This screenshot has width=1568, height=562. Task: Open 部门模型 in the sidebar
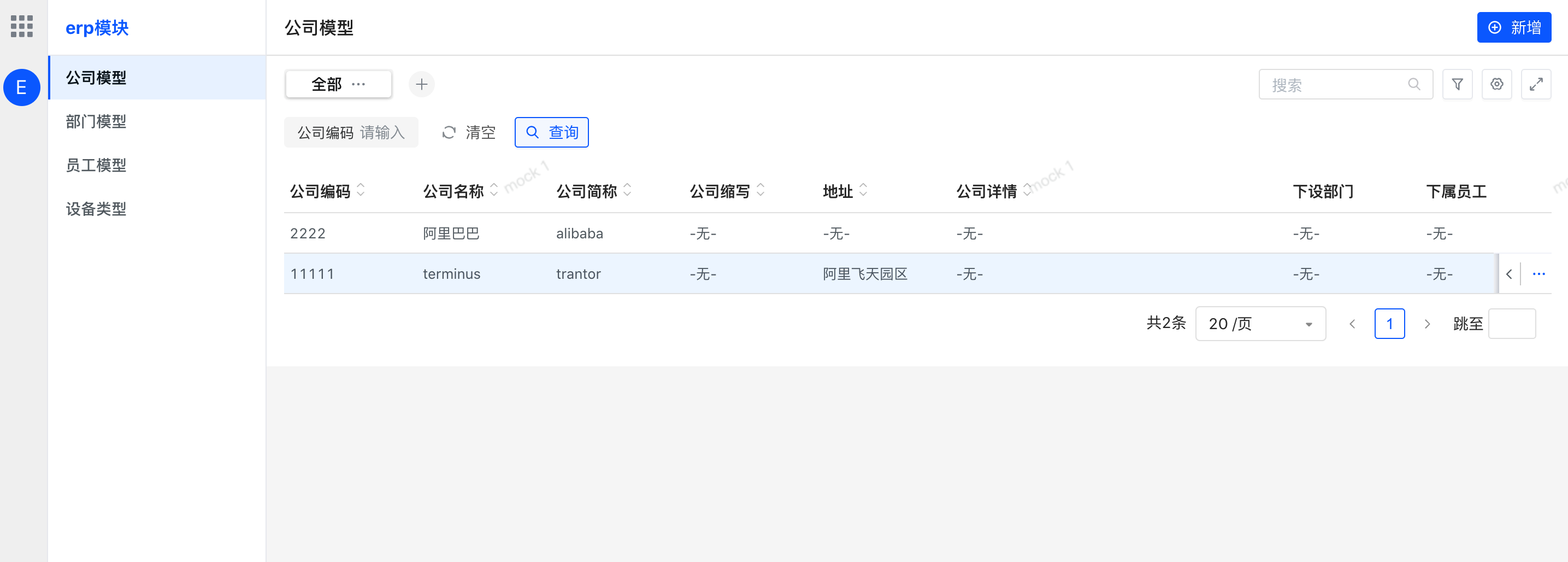click(x=96, y=122)
